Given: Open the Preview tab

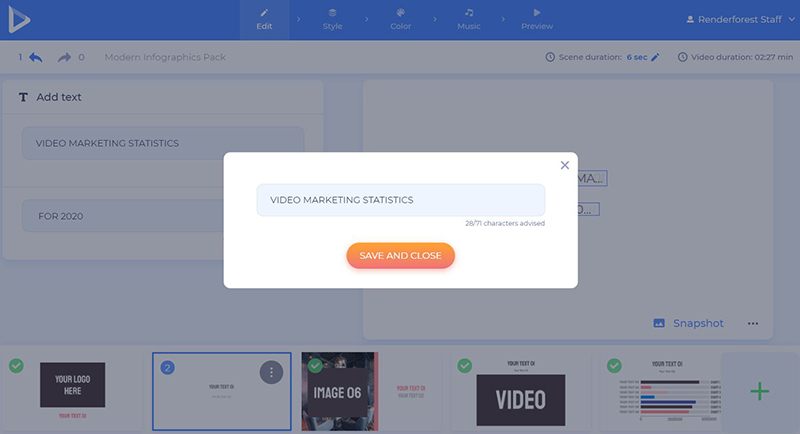Looking at the screenshot, I should click(537, 19).
